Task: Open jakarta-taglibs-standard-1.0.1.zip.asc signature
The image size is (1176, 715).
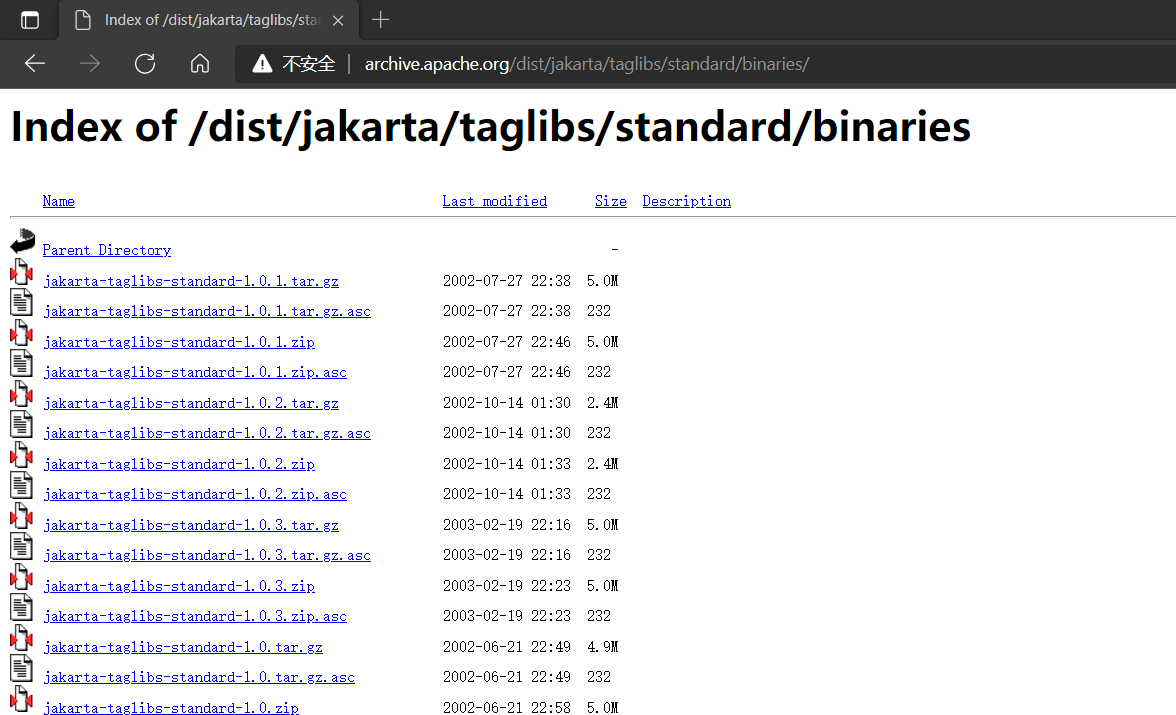Action: coord(195,372)
